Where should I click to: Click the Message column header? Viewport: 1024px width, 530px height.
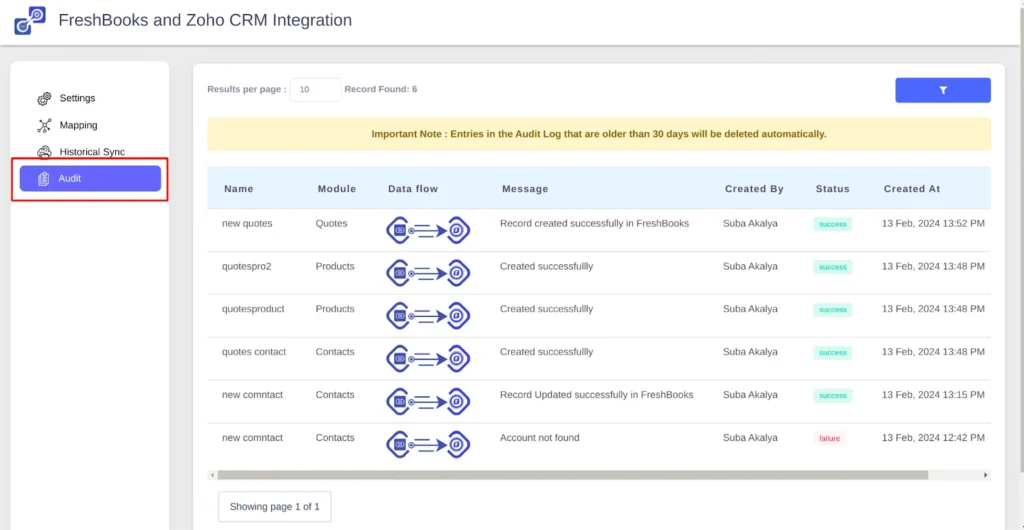[525, 189]
